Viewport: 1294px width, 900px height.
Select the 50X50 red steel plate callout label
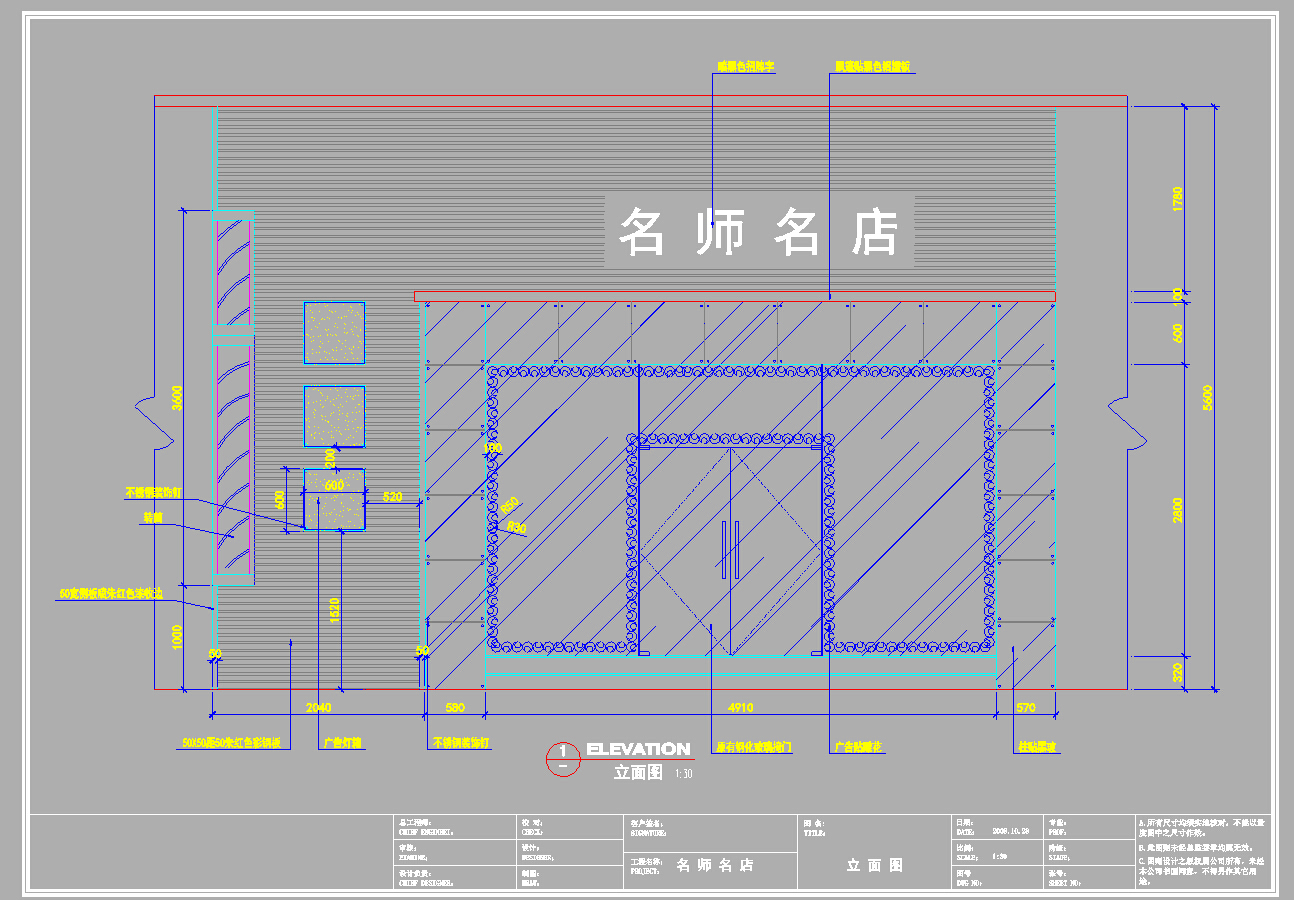click(231, 744)
